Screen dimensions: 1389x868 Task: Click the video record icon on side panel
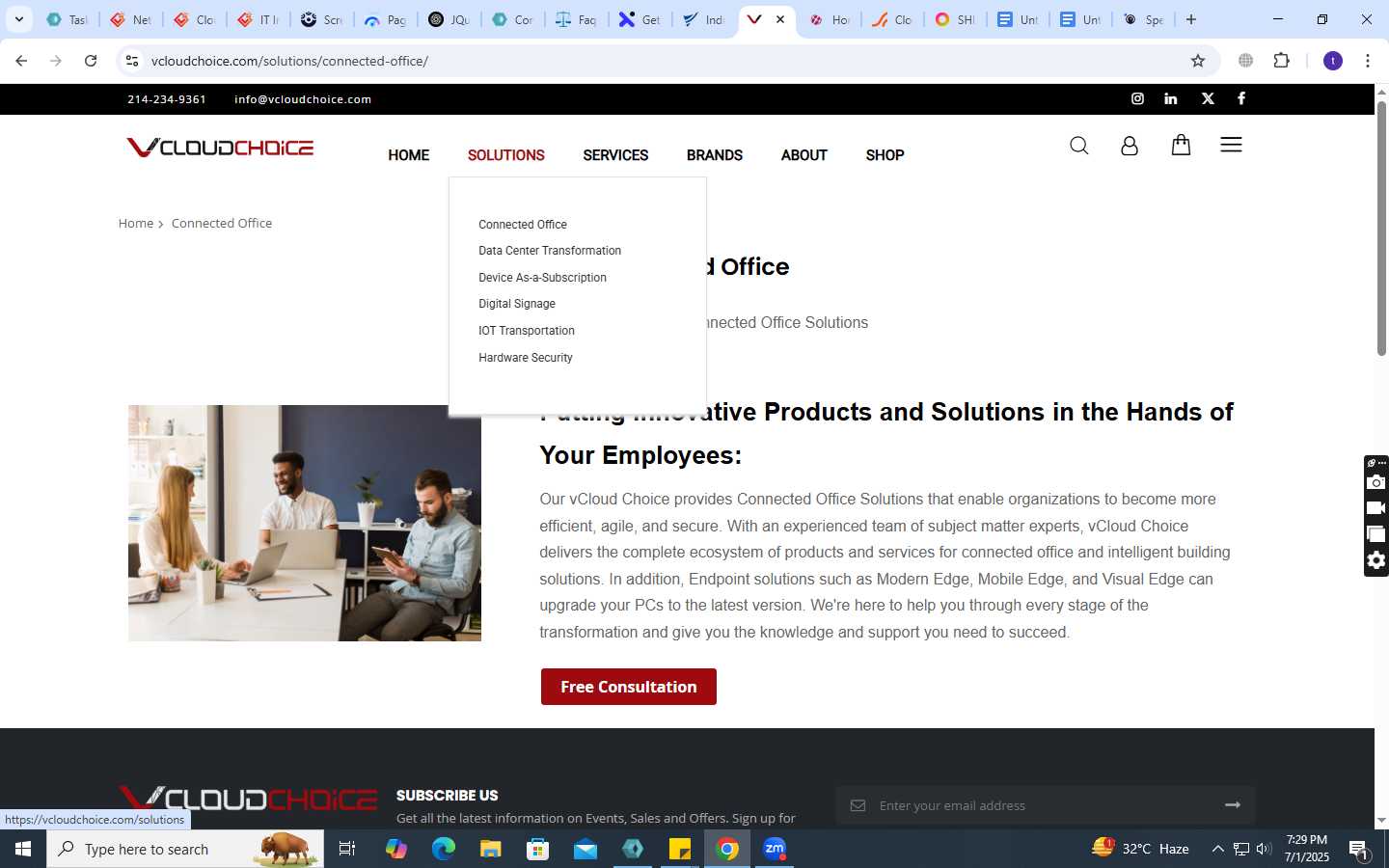click(x=1376, y=508)
